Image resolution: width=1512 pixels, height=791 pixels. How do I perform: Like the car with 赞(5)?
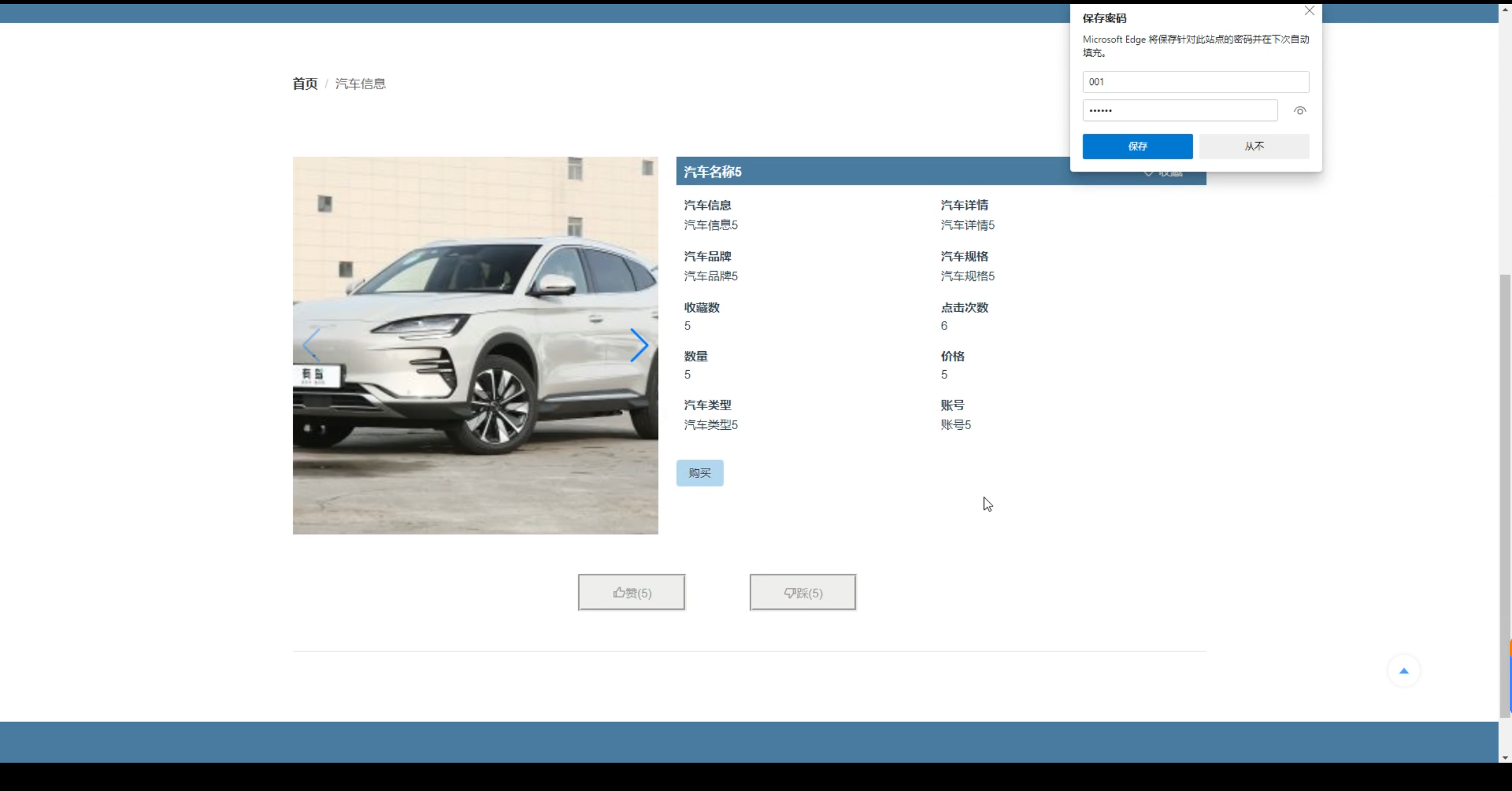click(x=631, y=593)
